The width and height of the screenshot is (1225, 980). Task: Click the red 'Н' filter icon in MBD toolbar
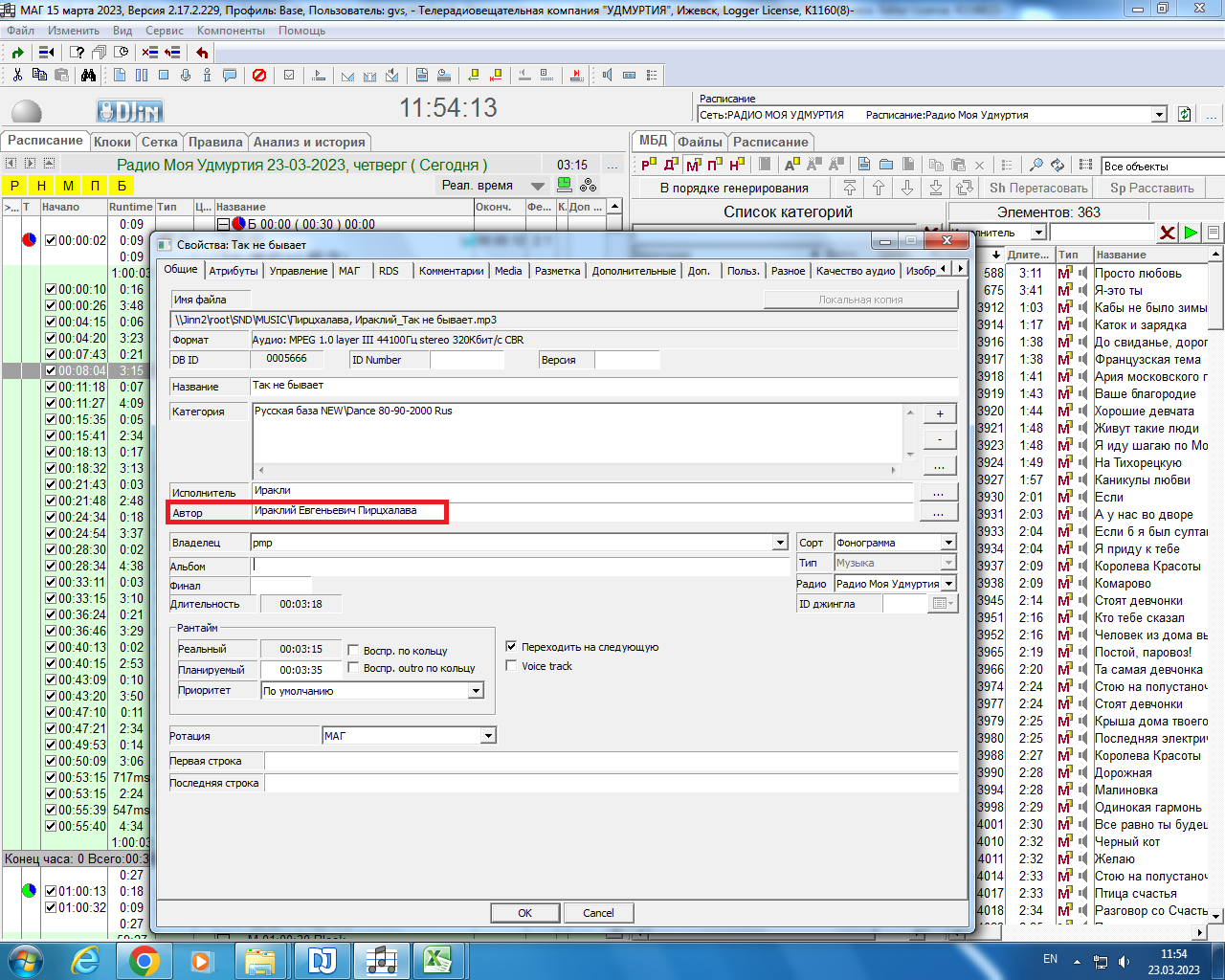(736, 165)
